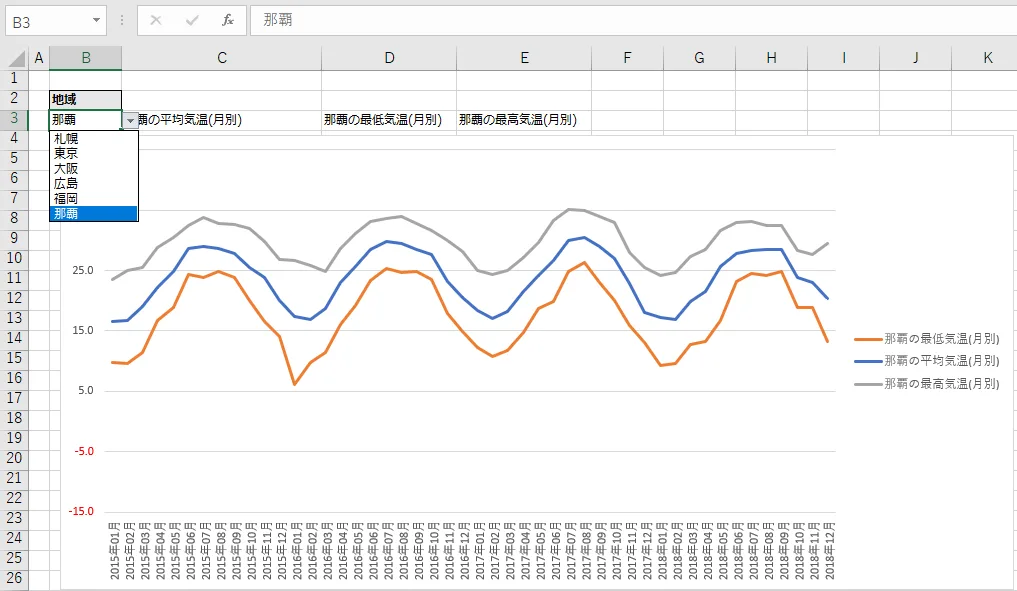The height and width of the screenshot is (591, 1017).
Task: Select row 10 header
Action: (x=14, y=257)
